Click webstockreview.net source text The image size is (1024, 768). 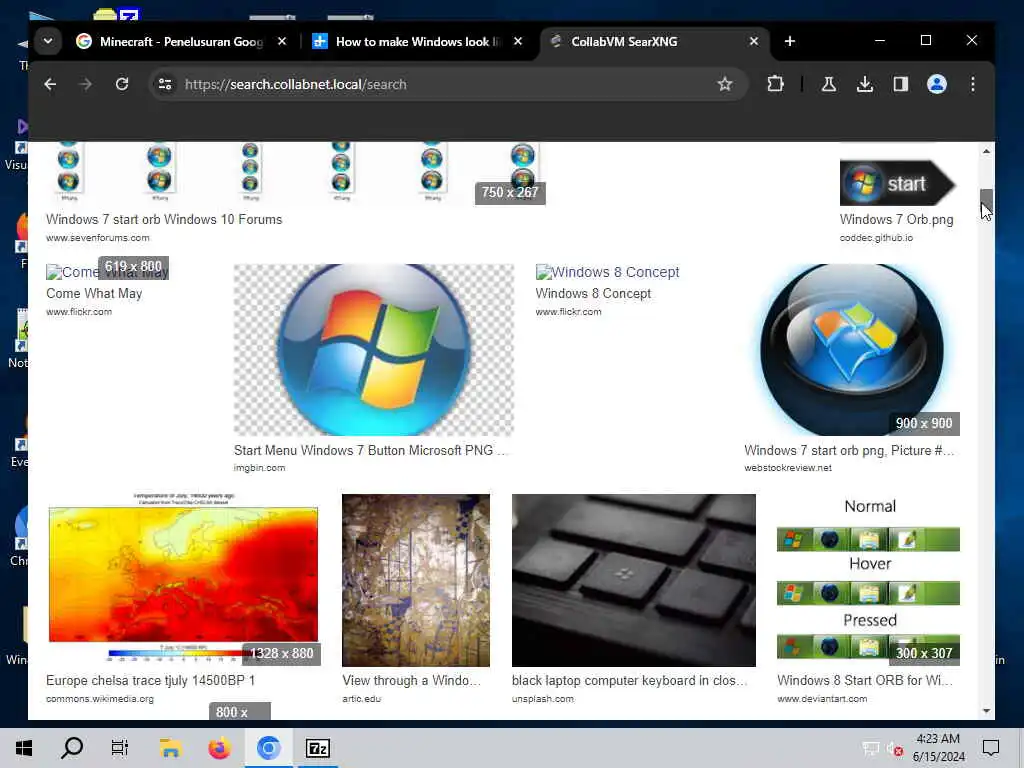788,468
